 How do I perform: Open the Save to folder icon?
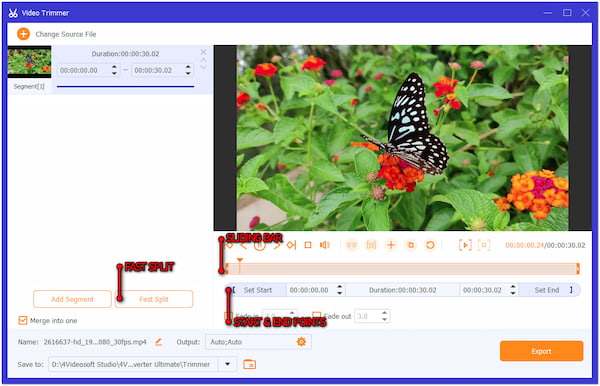point(249,364)
